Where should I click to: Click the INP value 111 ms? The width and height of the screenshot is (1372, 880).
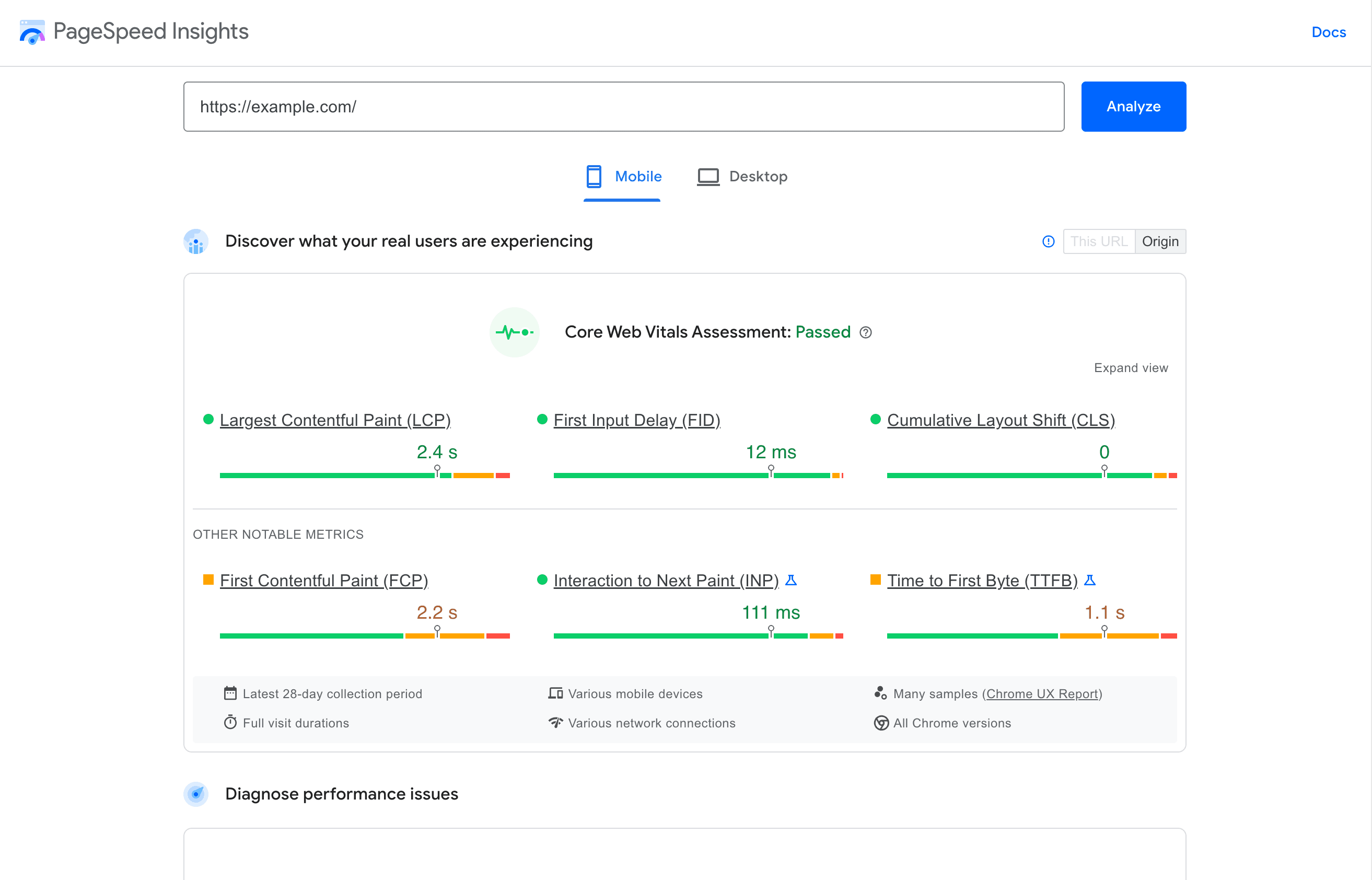(x=771, y=612)
